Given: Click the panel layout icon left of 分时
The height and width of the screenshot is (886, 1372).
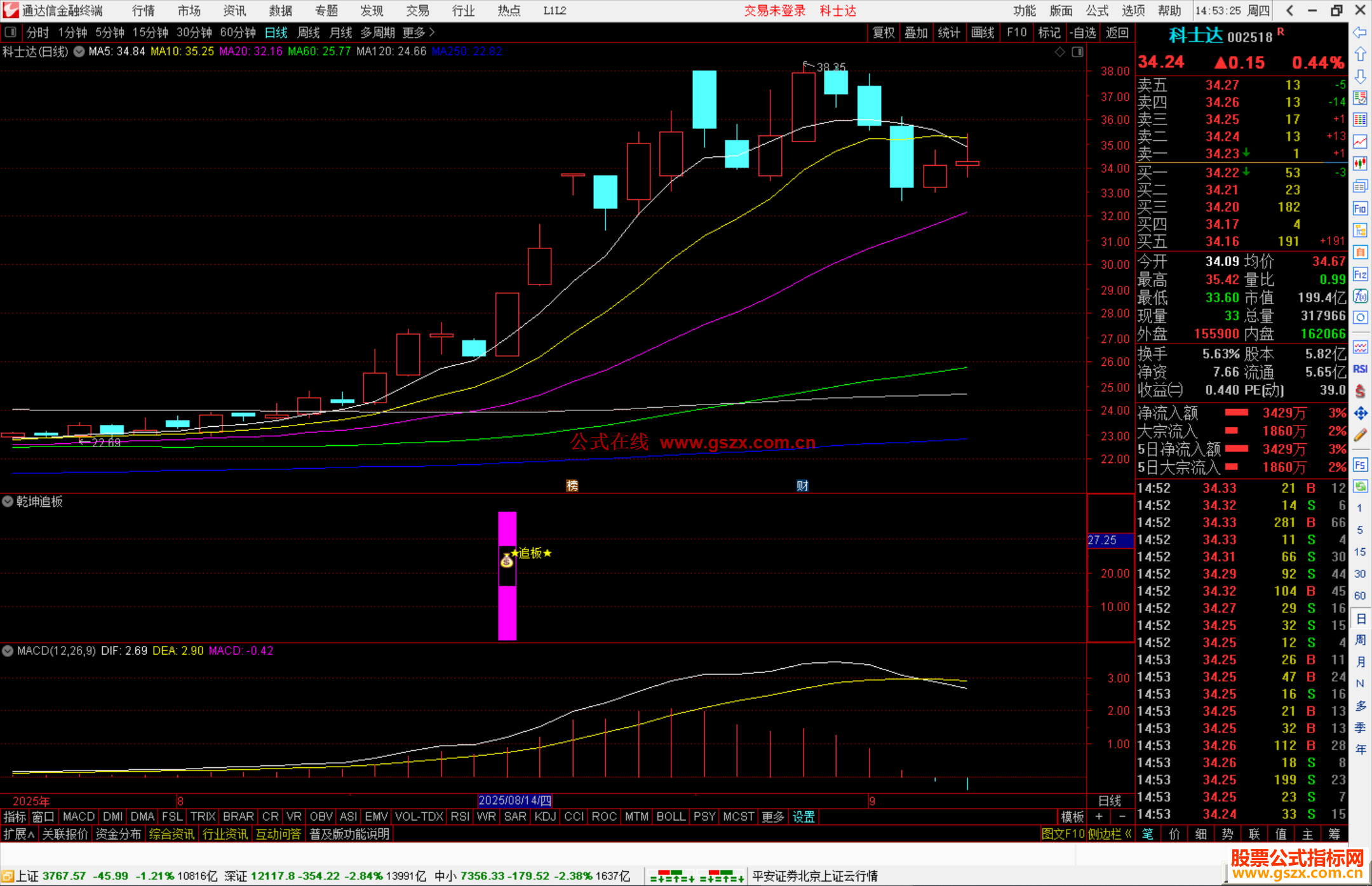Looking at the screenshot, I should [11, 32].
